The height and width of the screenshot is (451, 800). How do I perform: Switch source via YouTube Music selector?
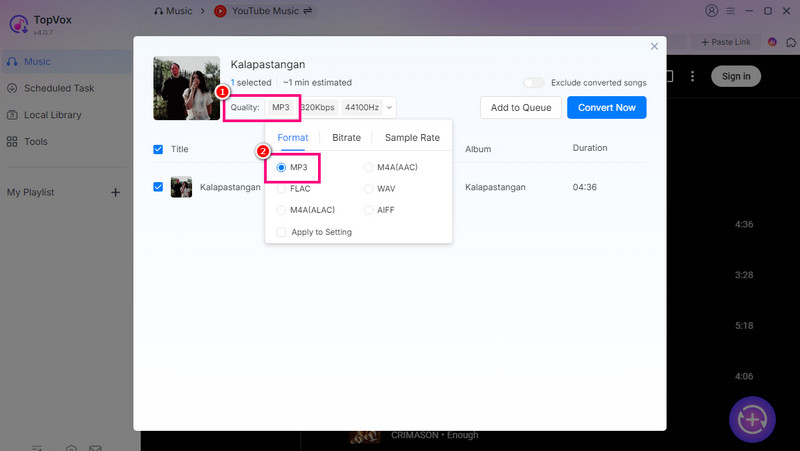click(x=263, y=11)
